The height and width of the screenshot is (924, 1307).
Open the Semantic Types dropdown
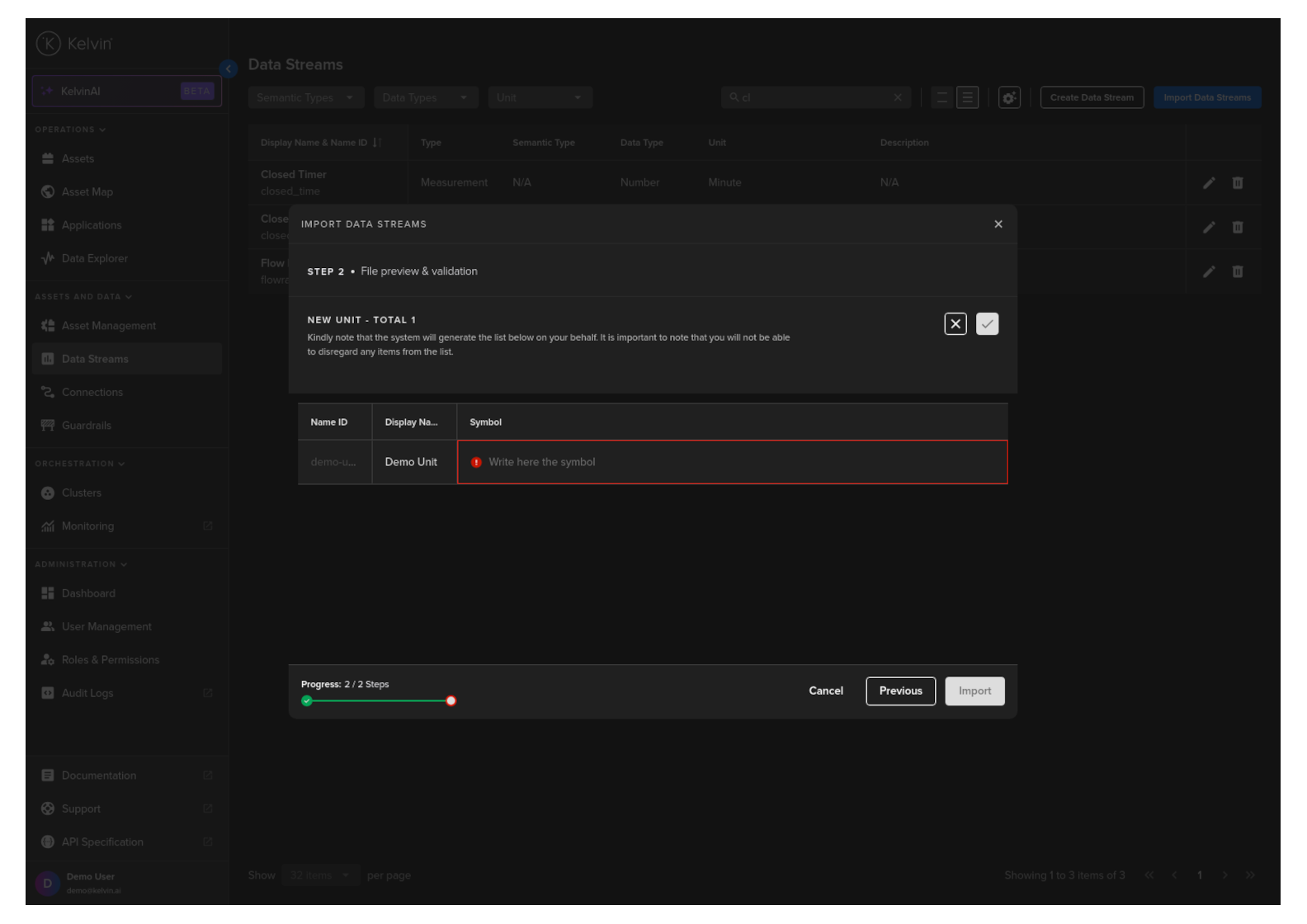pos(304,98)
